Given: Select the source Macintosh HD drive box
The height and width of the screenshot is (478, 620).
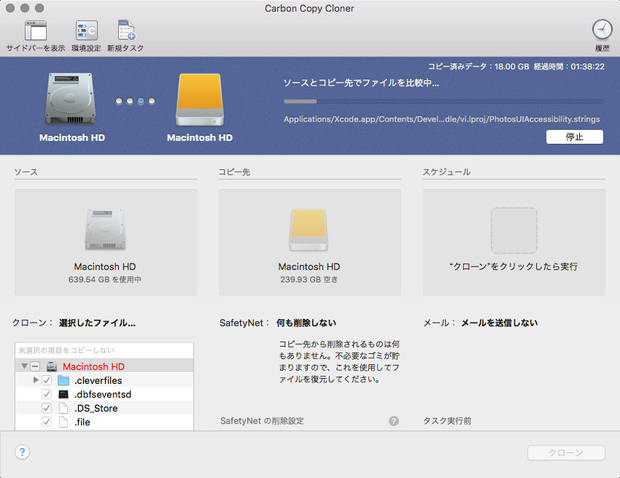Looking at the screenshot, I should [x=106, y=242].
